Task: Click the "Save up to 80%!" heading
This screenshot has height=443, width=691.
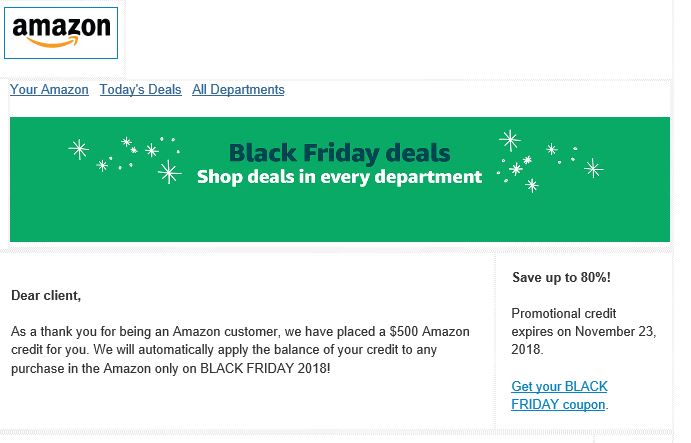Action: pos(560,277)
